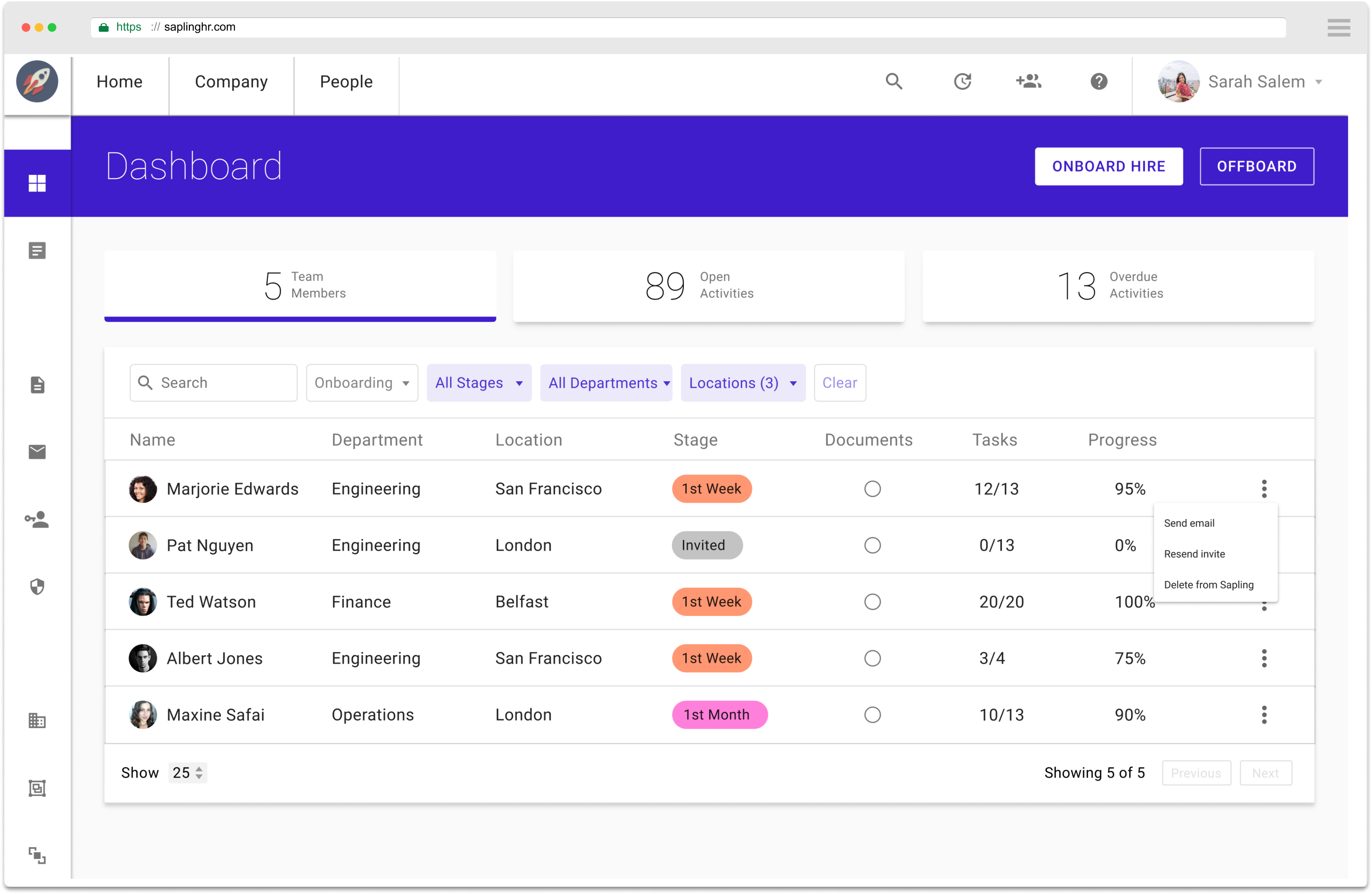Toggle documents circle for Marjorie Edwards
This screenshot has width=1372, height=894.
pos(872,489)
